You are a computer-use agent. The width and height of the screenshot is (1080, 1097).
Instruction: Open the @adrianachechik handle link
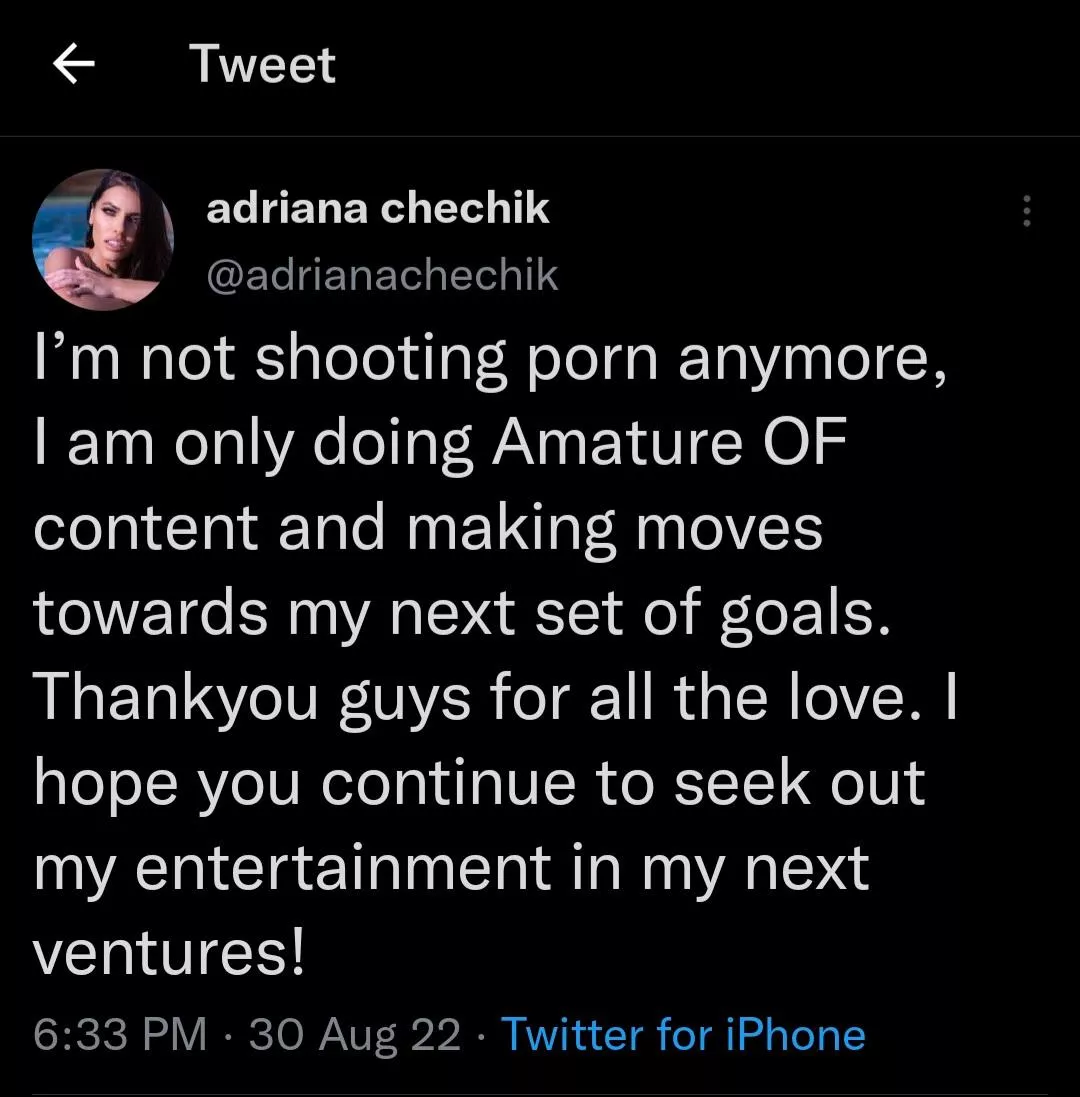click(x=381, y=275)
